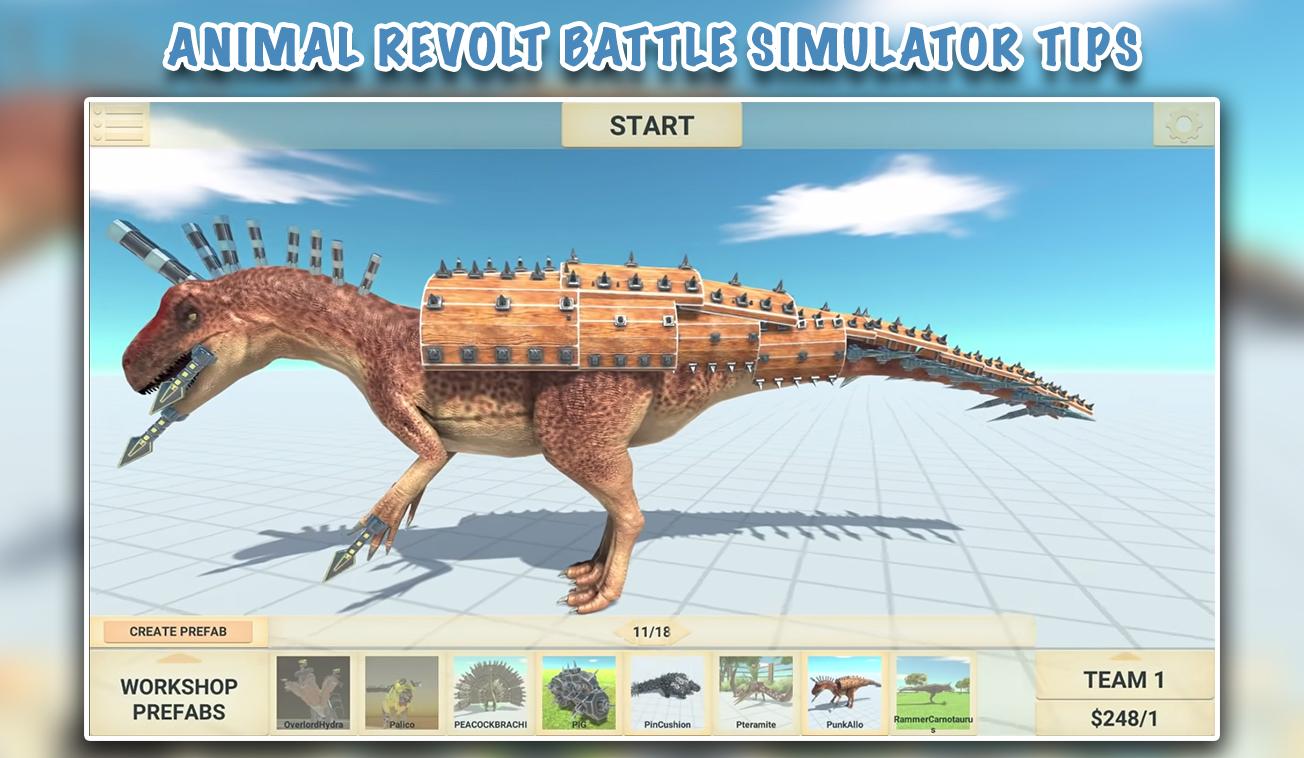Open the hamburger menu list icon
1304x758 pixels.
(x=119, y=124)
